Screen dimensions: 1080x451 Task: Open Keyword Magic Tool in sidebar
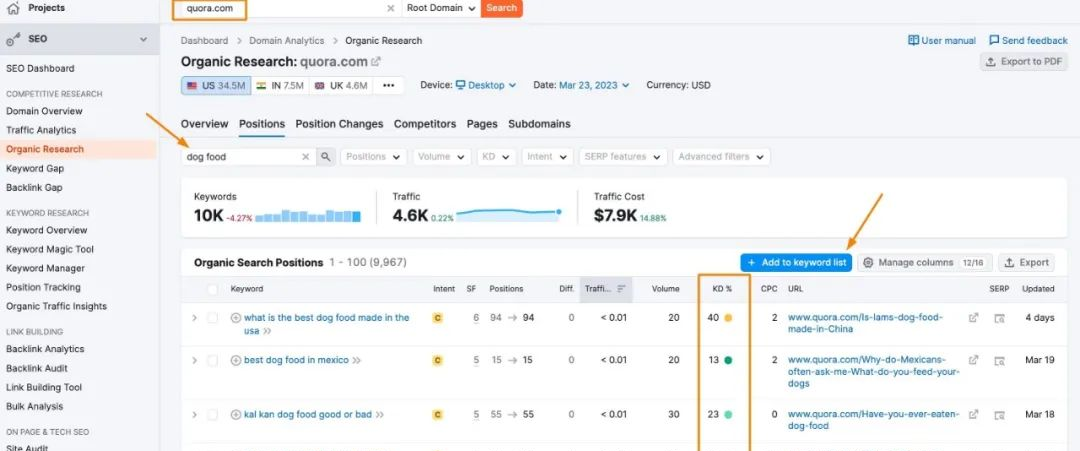point(50,249)
